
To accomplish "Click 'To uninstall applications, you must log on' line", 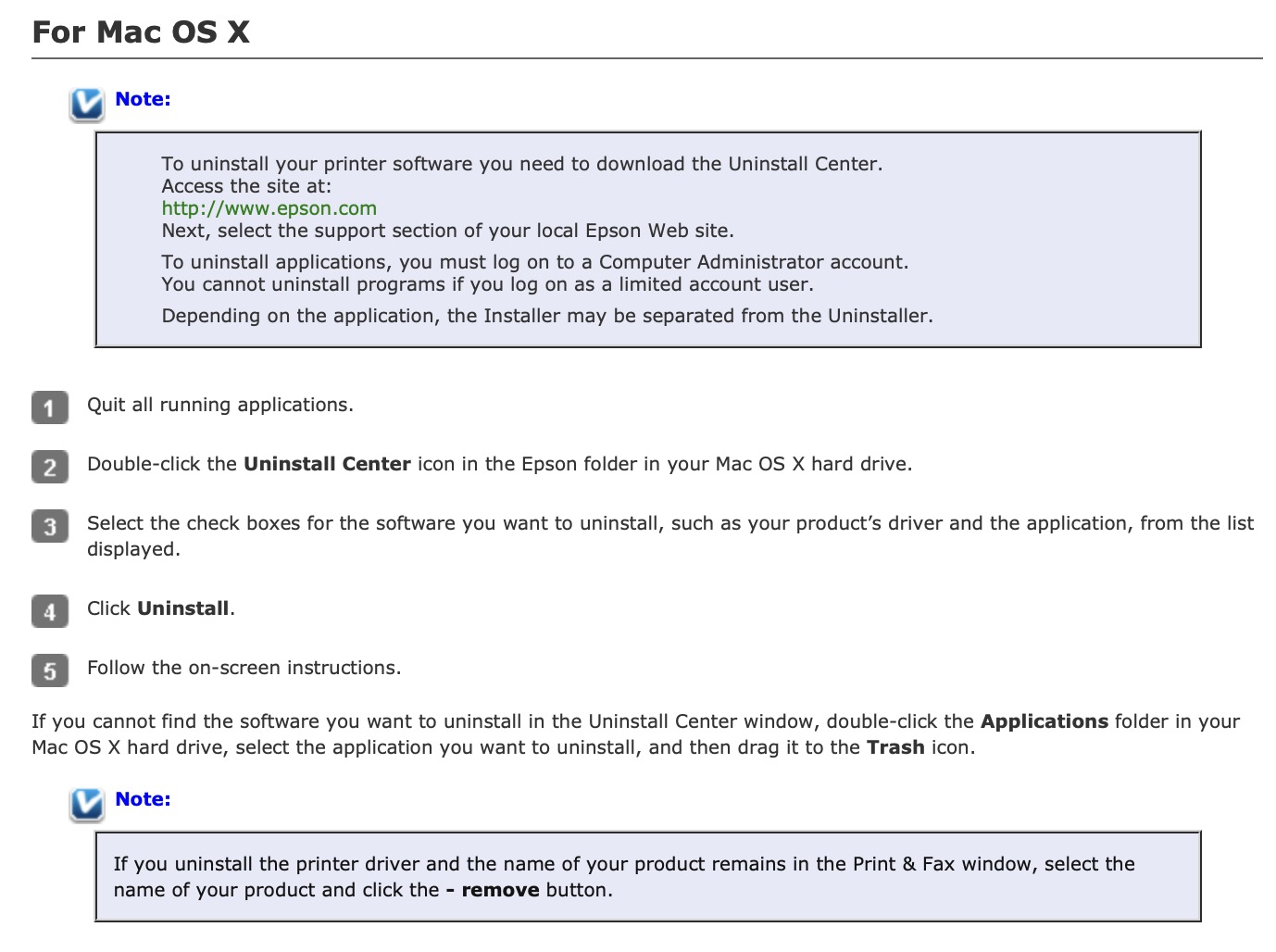I will point(535,262).
